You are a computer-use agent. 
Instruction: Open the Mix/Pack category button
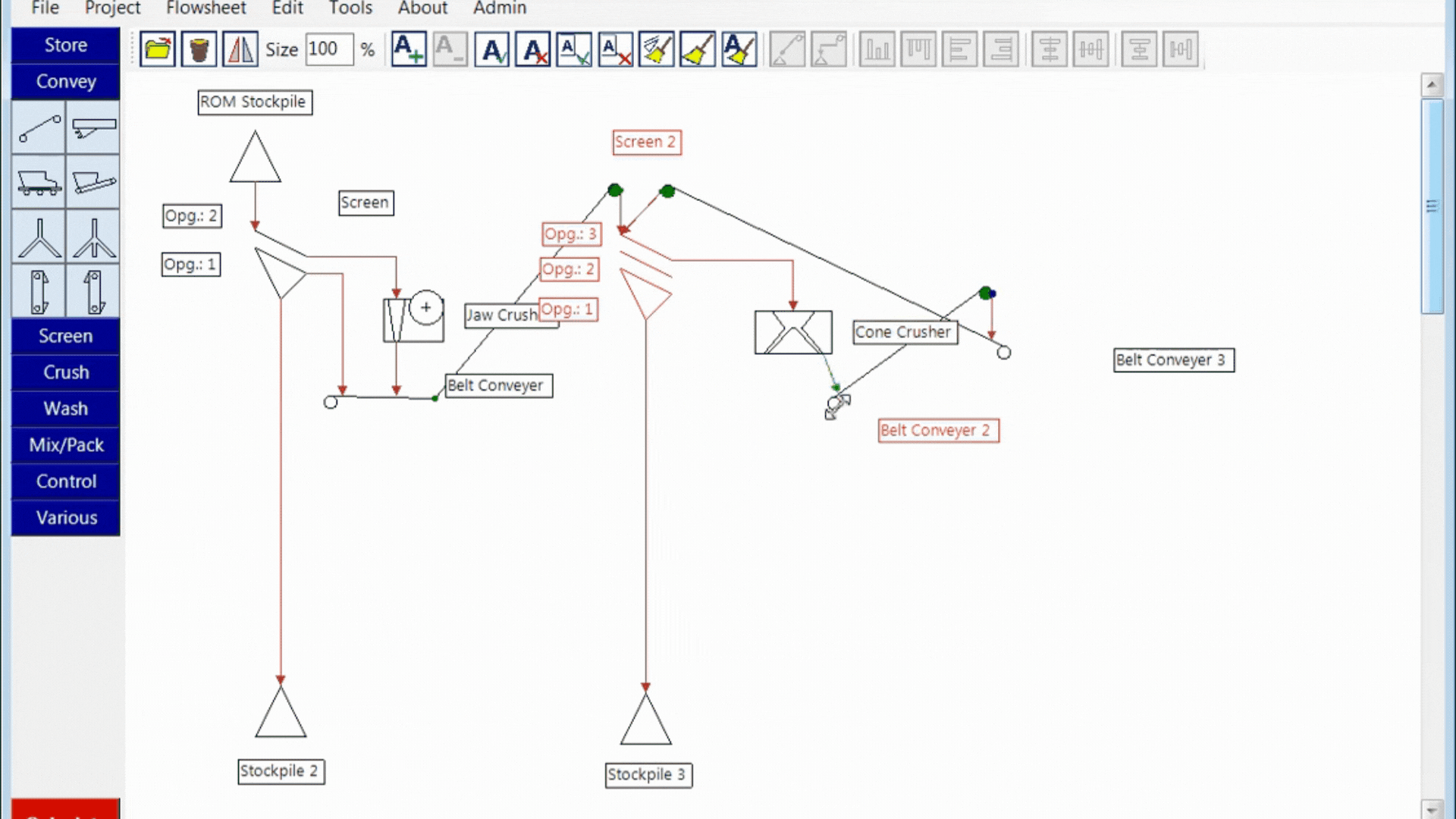[x=66, y=445]
